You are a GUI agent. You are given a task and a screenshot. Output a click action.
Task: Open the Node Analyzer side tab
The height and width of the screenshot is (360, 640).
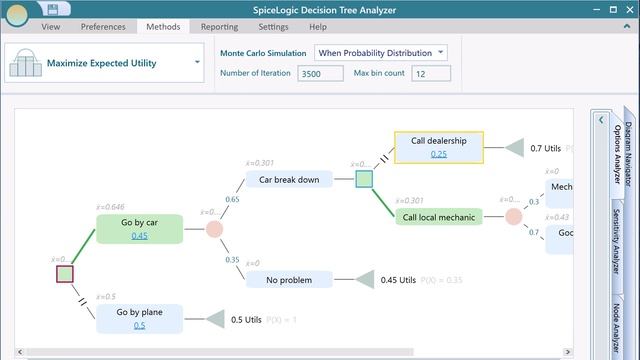click(617, 328)
